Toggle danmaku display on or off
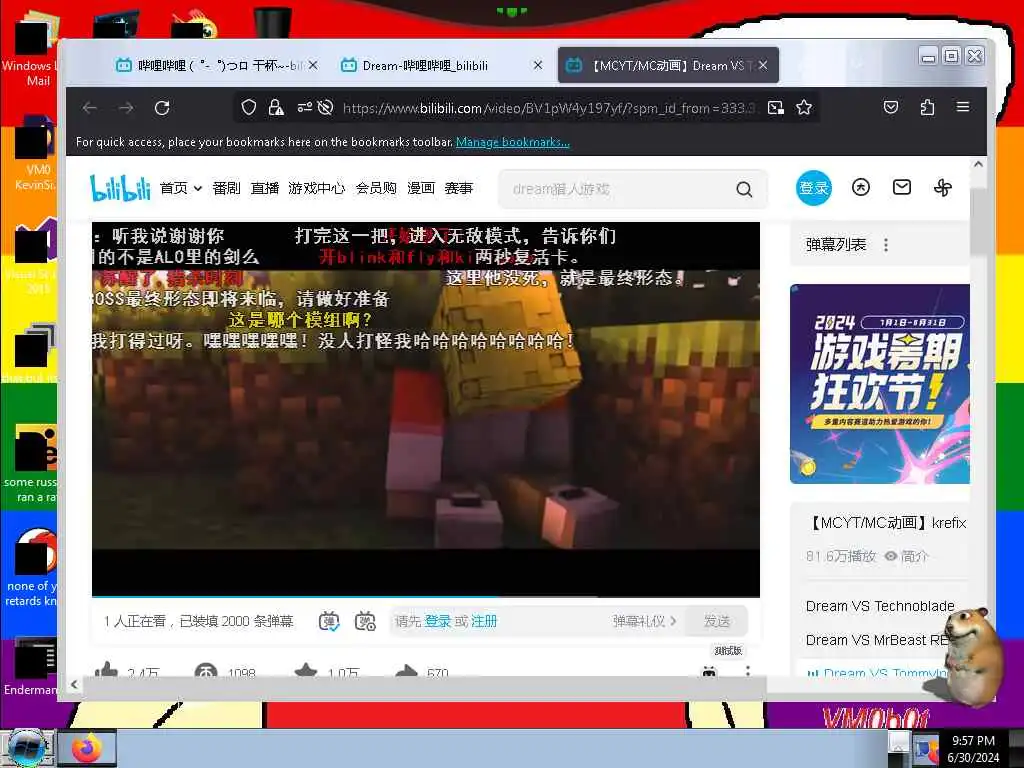Viewport: 1024px width, 768px height. (329, 621)
